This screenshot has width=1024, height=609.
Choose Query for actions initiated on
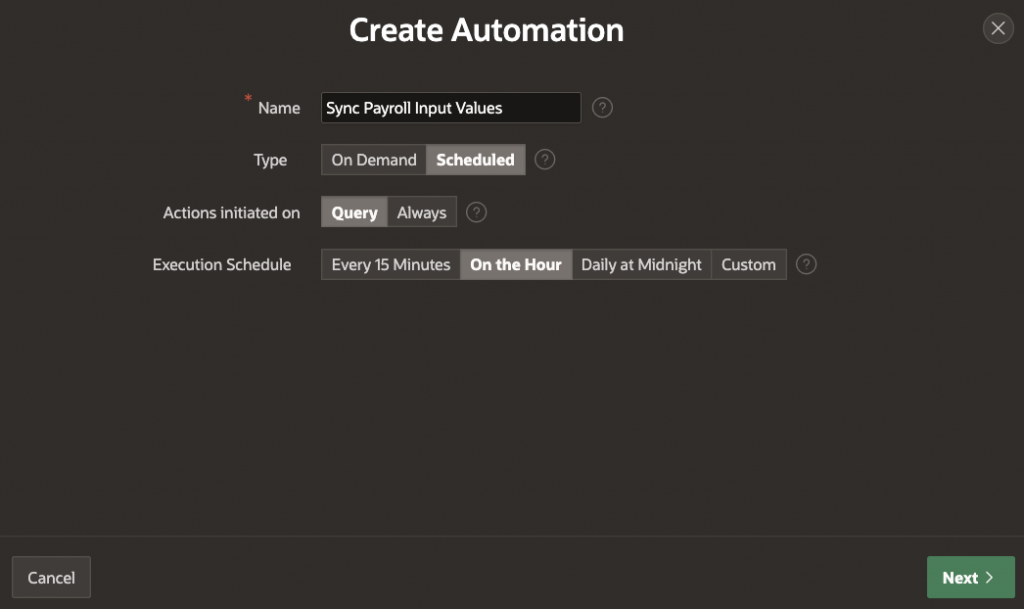(354, 212)
